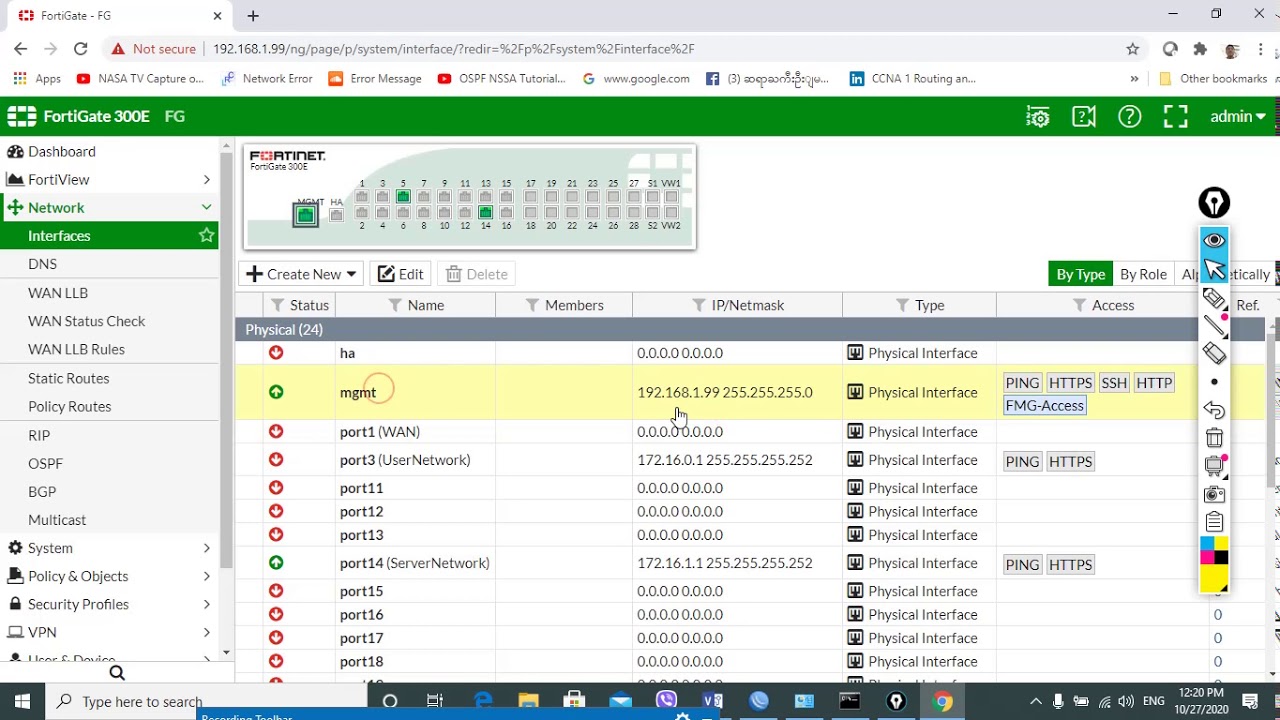Open FortiGate topology gear icon in header
The width and height of the screenshot is (1280, 720).
click(x=1038, y=117)
